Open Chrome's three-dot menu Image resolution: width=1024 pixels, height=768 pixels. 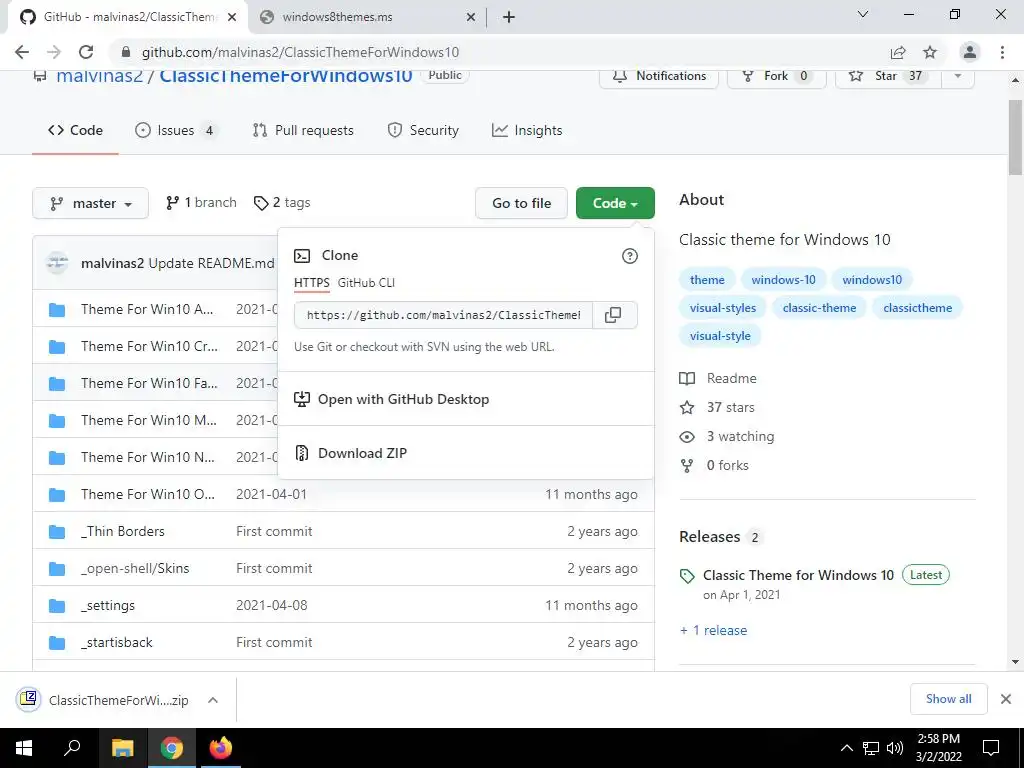tap(1002, 52)
